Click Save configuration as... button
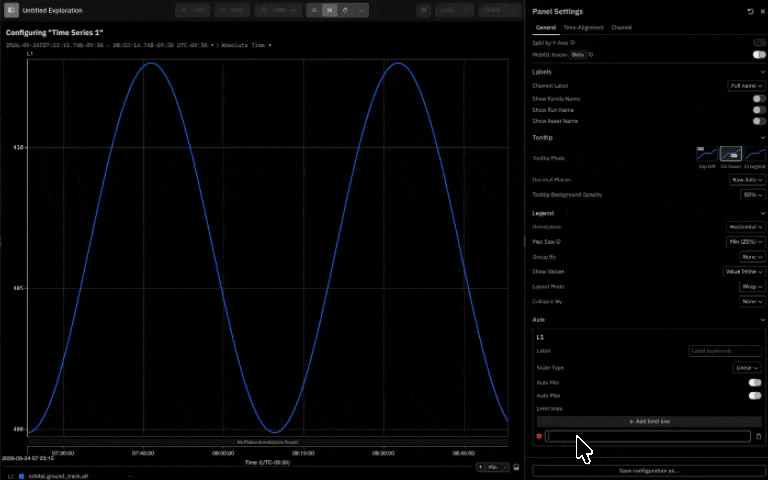Screen dimensions: 768x480 [649, 471]
